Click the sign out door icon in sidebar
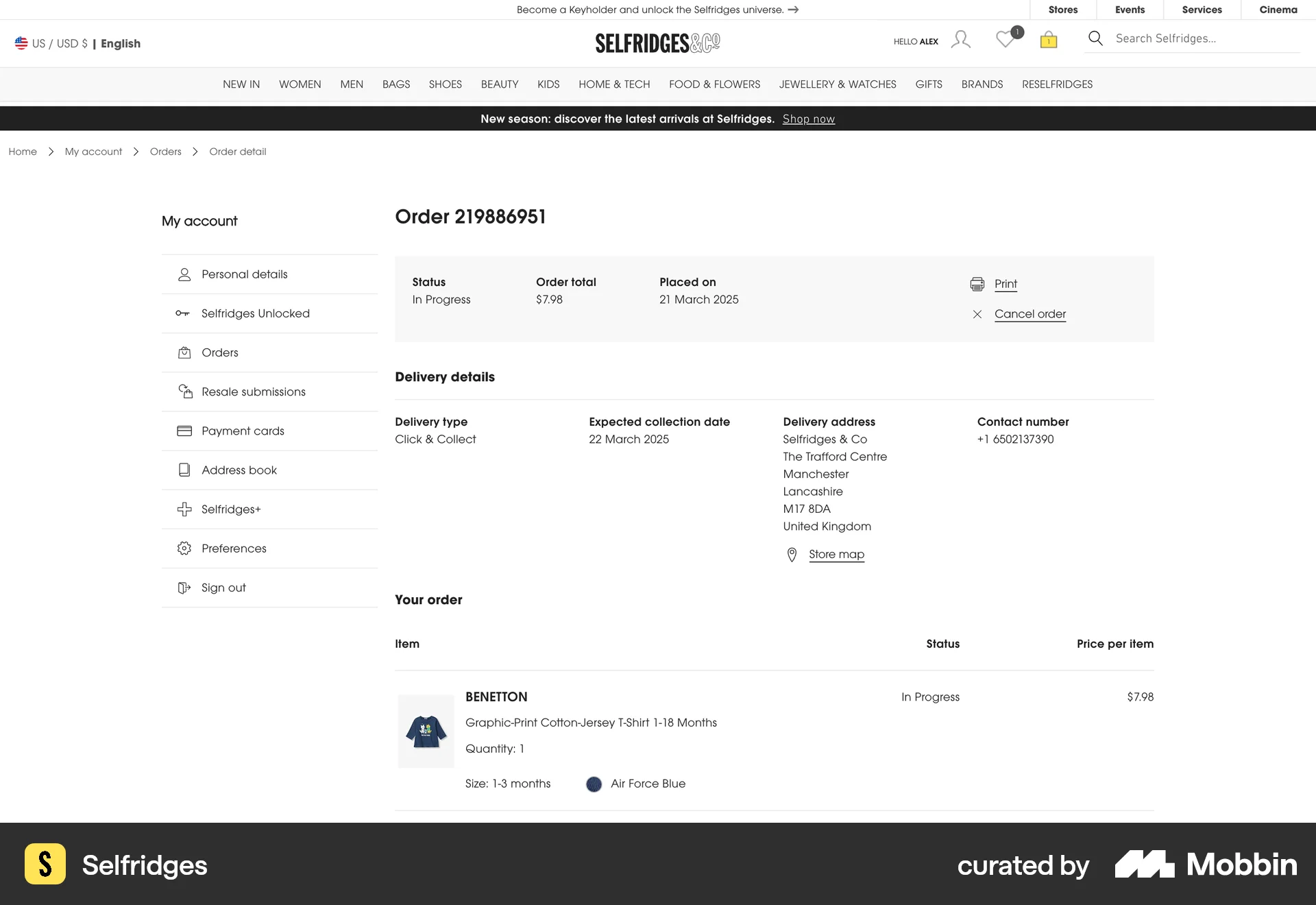Screen dimensions: 1316x905 tap(184, 588)
